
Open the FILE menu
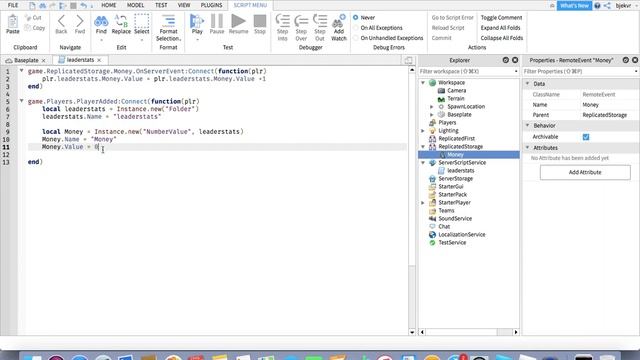tap(13, 5)
